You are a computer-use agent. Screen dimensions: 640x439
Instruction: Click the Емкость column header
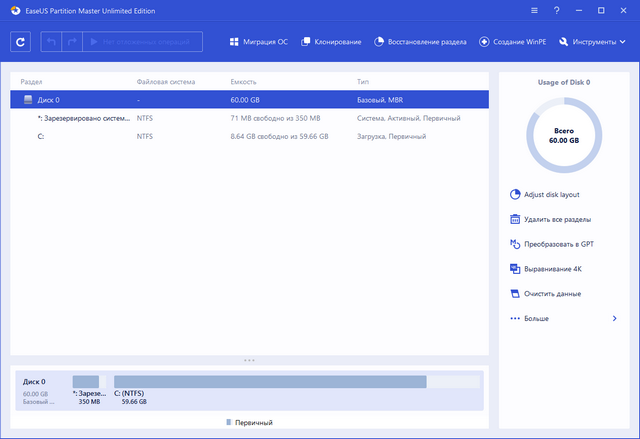pyautogui.click(x=243, y=80)
